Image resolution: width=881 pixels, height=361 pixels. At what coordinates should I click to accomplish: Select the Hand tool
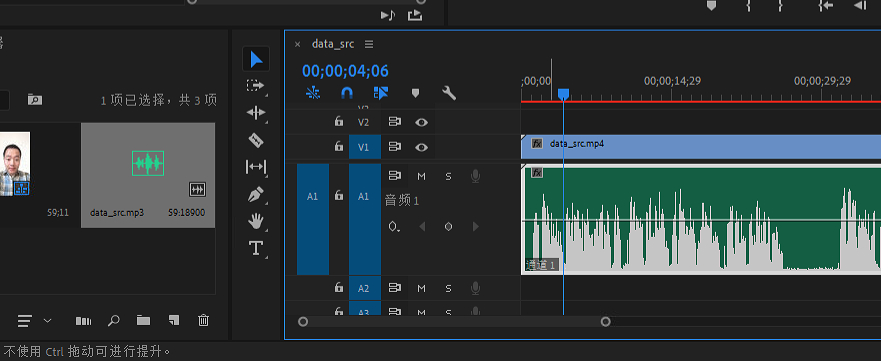point(256,221)
